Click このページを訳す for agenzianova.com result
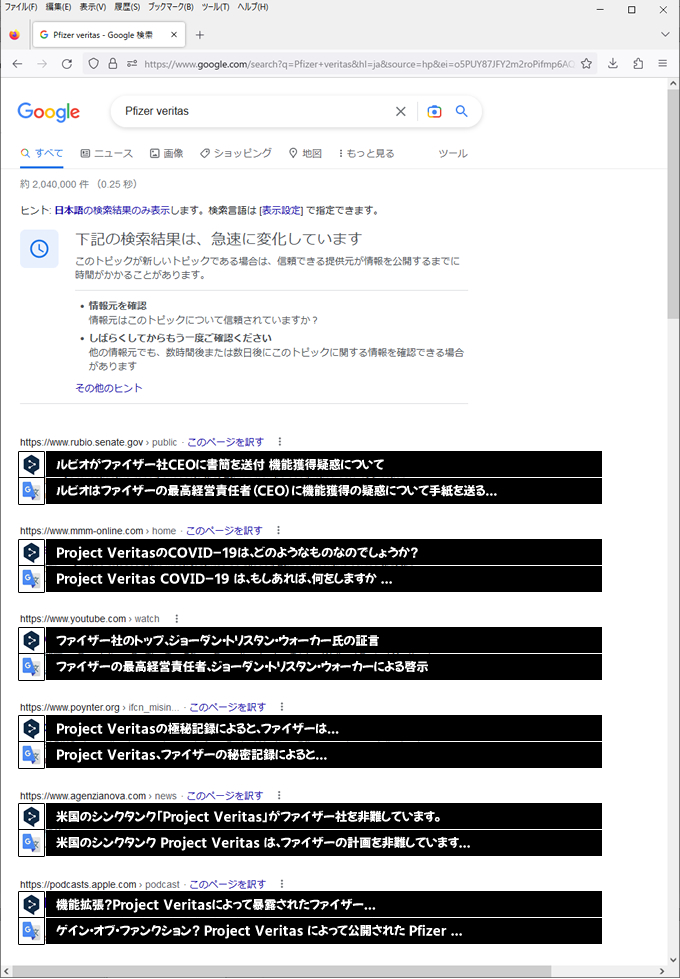 click(225, 796)
